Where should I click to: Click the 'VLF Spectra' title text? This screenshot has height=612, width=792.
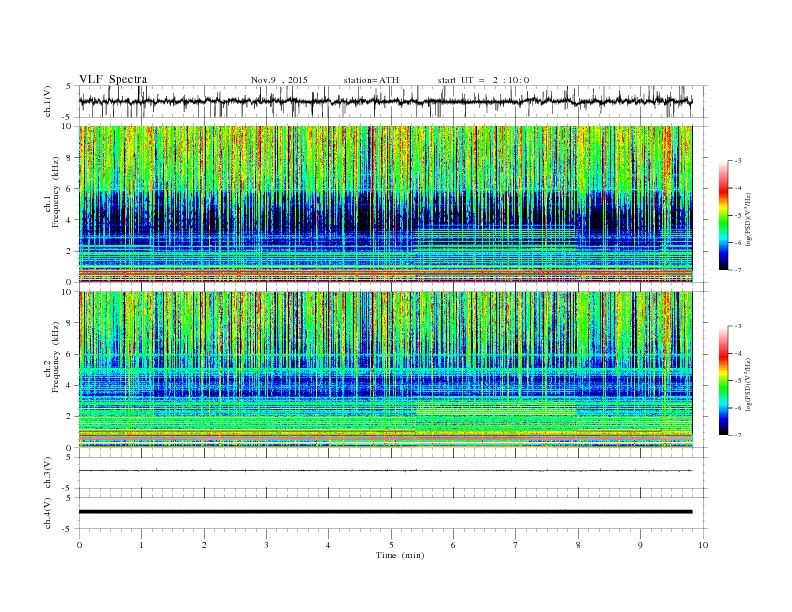click(x=113, y=79)
